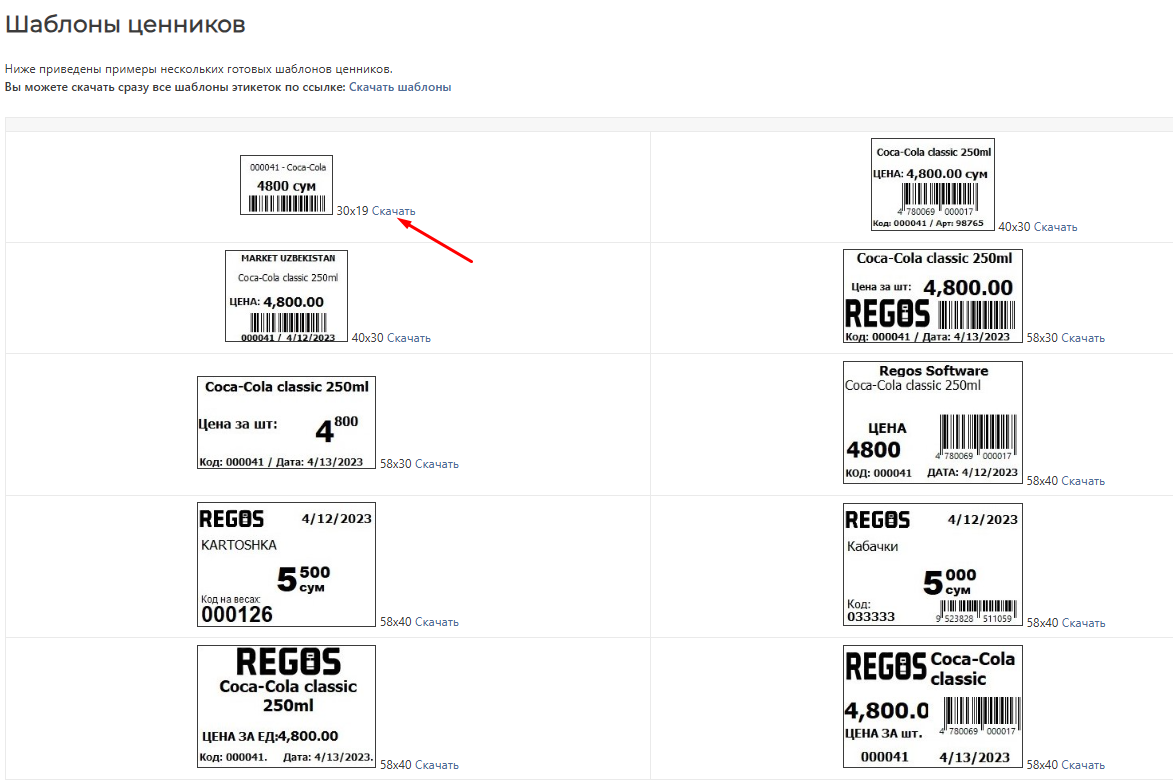This screenshot has width=1173, height=780.
Task: Click Скачать beside the Regos Software 58x40 label
Action: (x=1083, y=481)
